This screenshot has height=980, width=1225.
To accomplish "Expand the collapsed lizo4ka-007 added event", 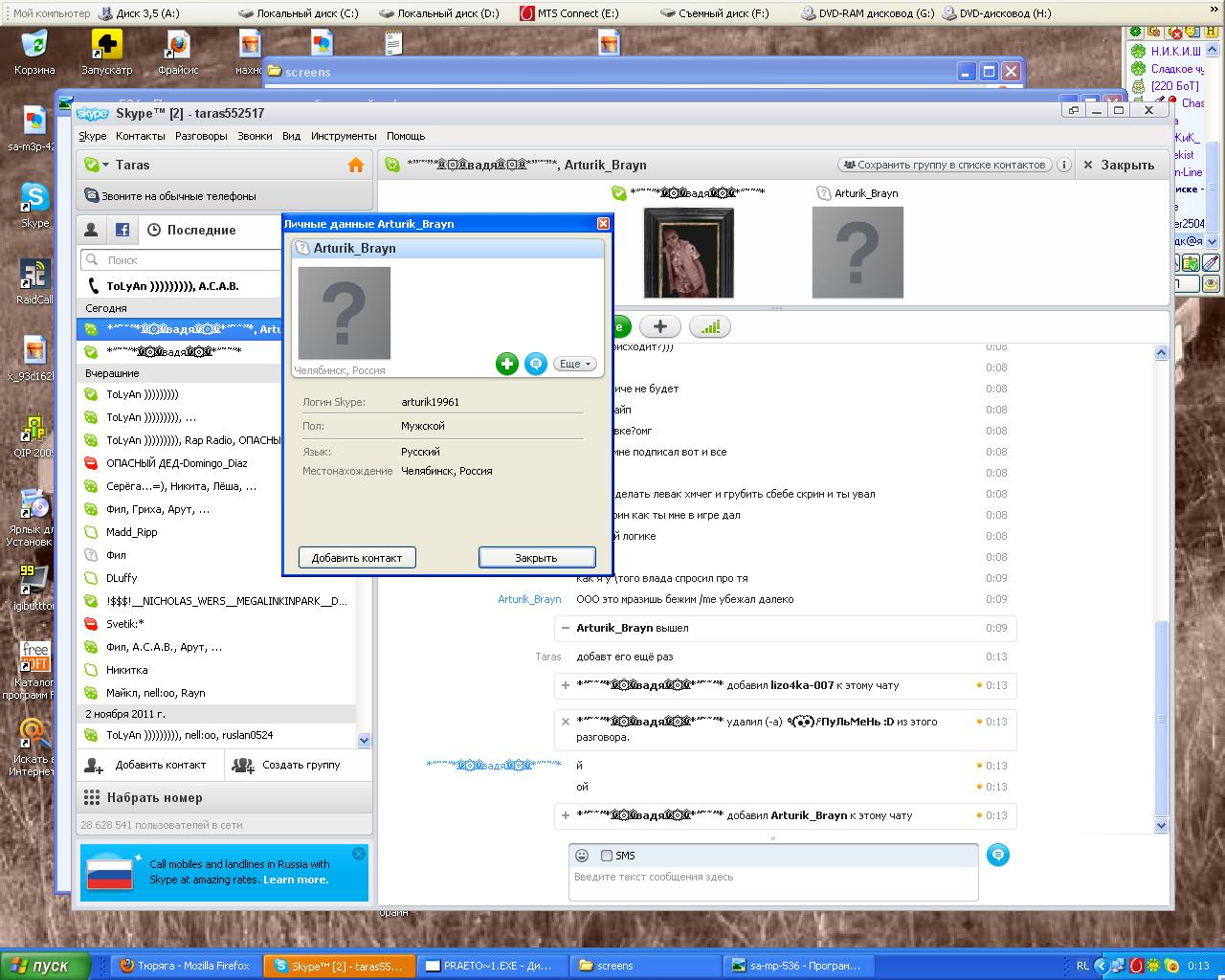I will click(566, 685).
